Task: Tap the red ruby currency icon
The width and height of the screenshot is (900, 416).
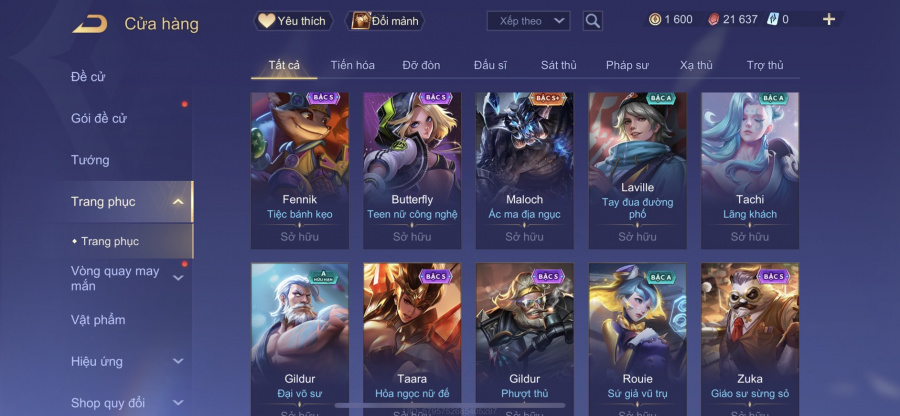Action: [713, 20]
